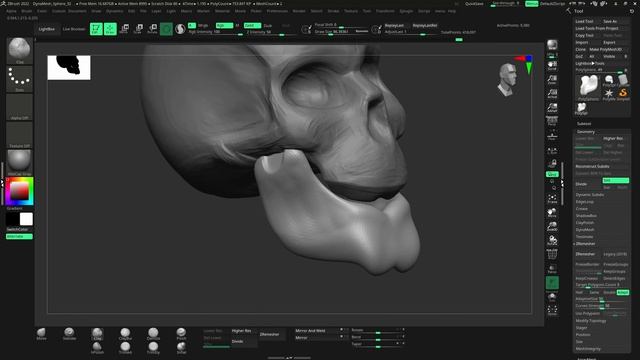Click the large PolySphere tool thumbnail
Viewport: 640px width, 360px height.
[588, 87]
